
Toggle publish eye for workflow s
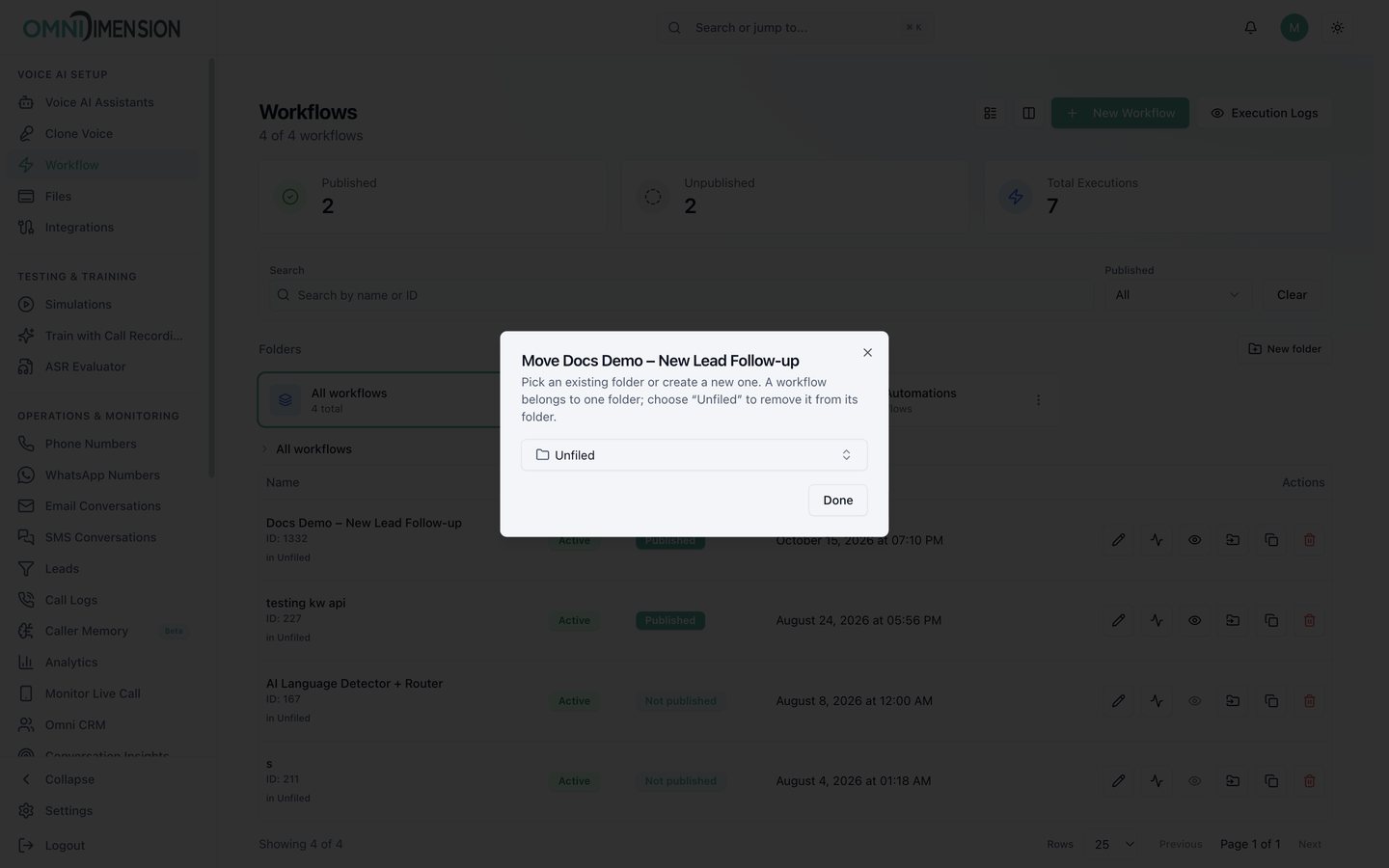(1194, 781)
